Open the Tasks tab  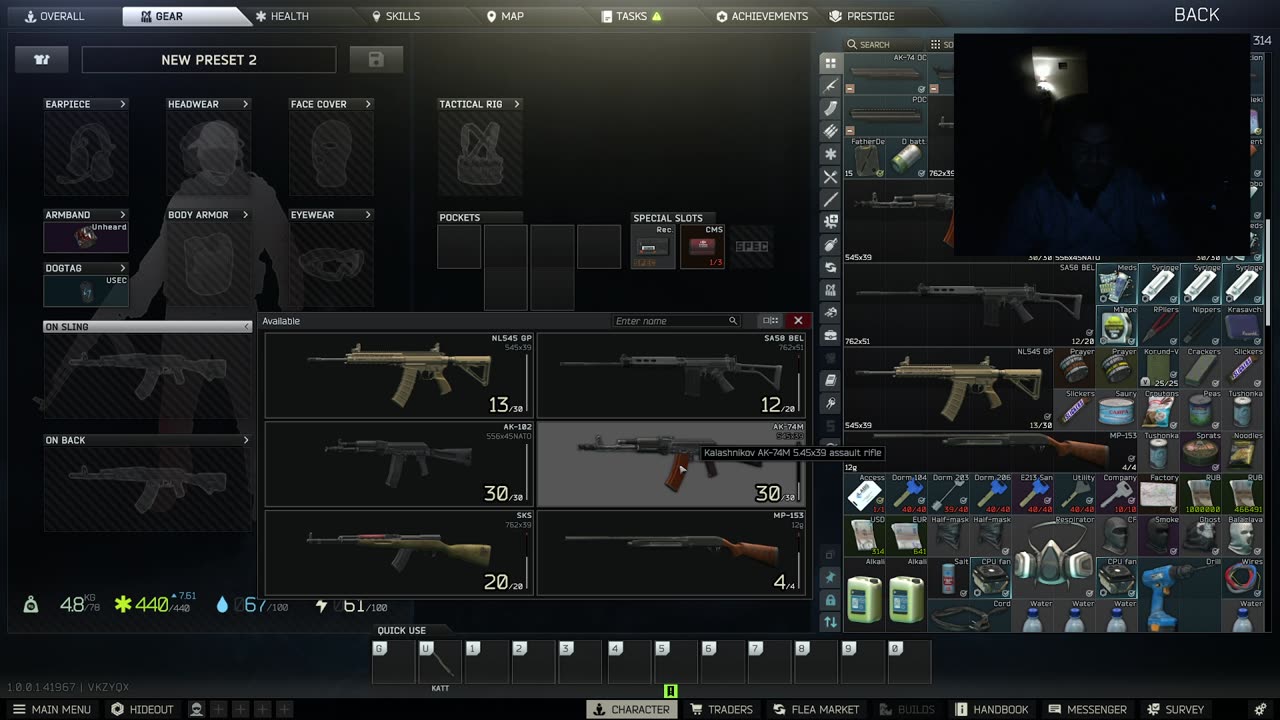tap(631, 16)
